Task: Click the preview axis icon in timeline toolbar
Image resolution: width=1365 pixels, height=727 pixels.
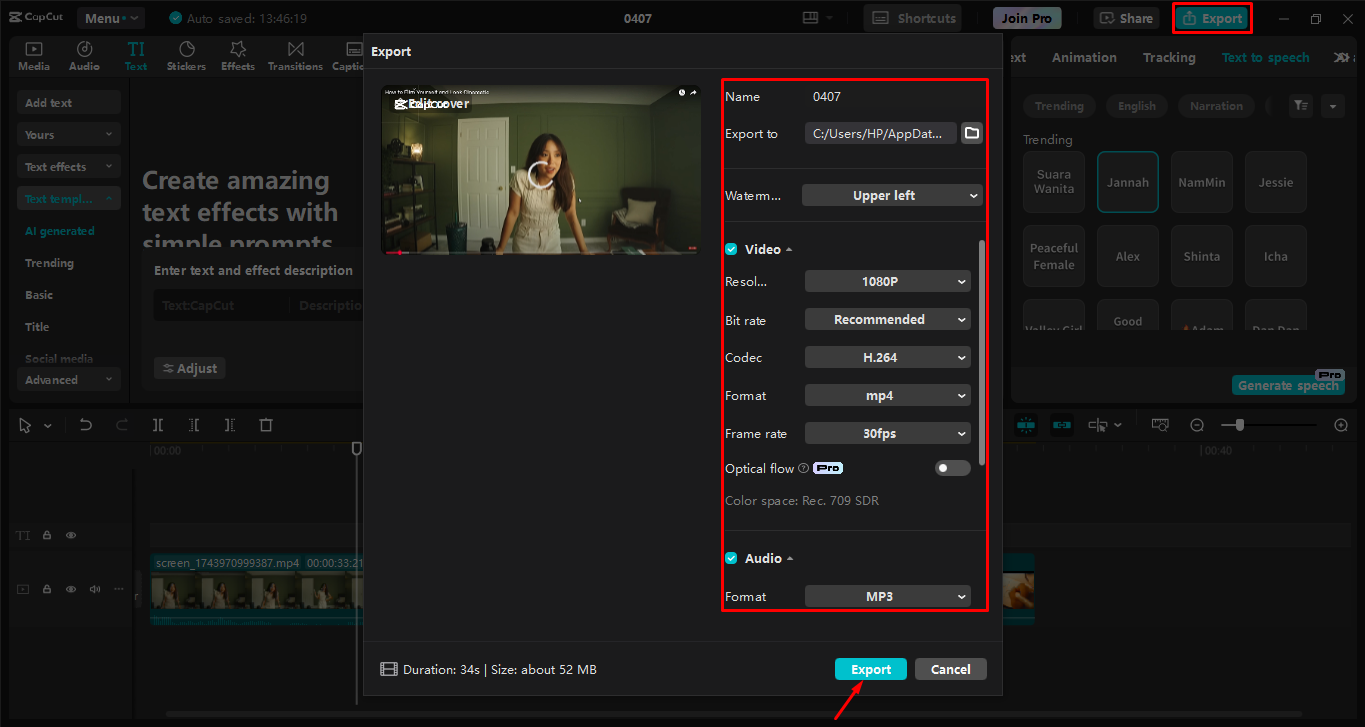Action: [1098, 425]
